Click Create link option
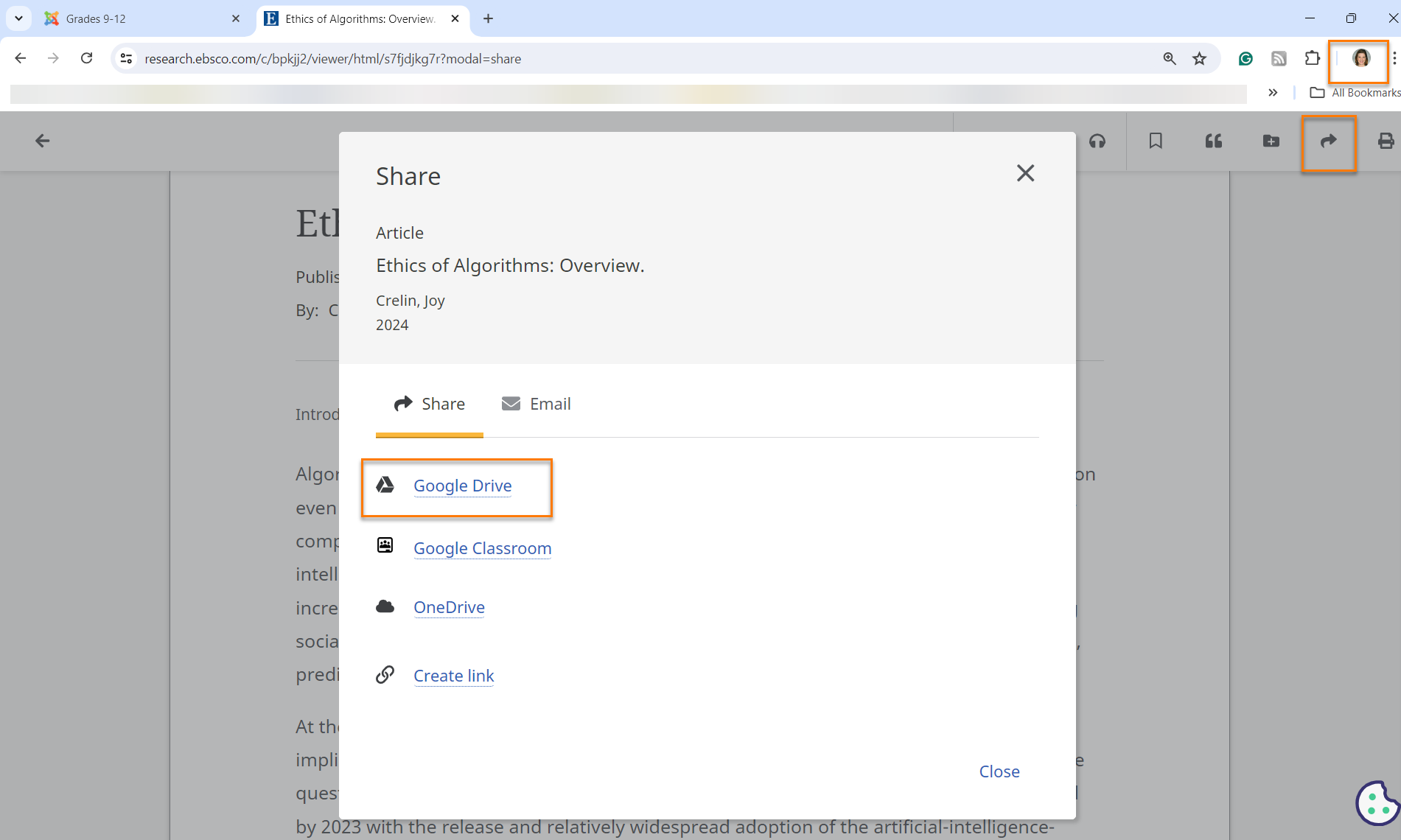The width and height of the screenshot is (1401, 840). (x=453, y=676)
